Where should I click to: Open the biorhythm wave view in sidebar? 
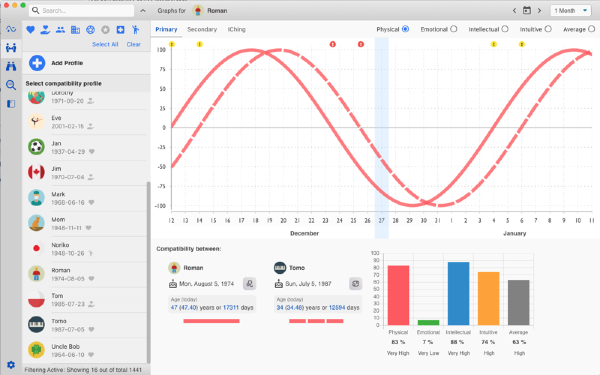[11, 29]
